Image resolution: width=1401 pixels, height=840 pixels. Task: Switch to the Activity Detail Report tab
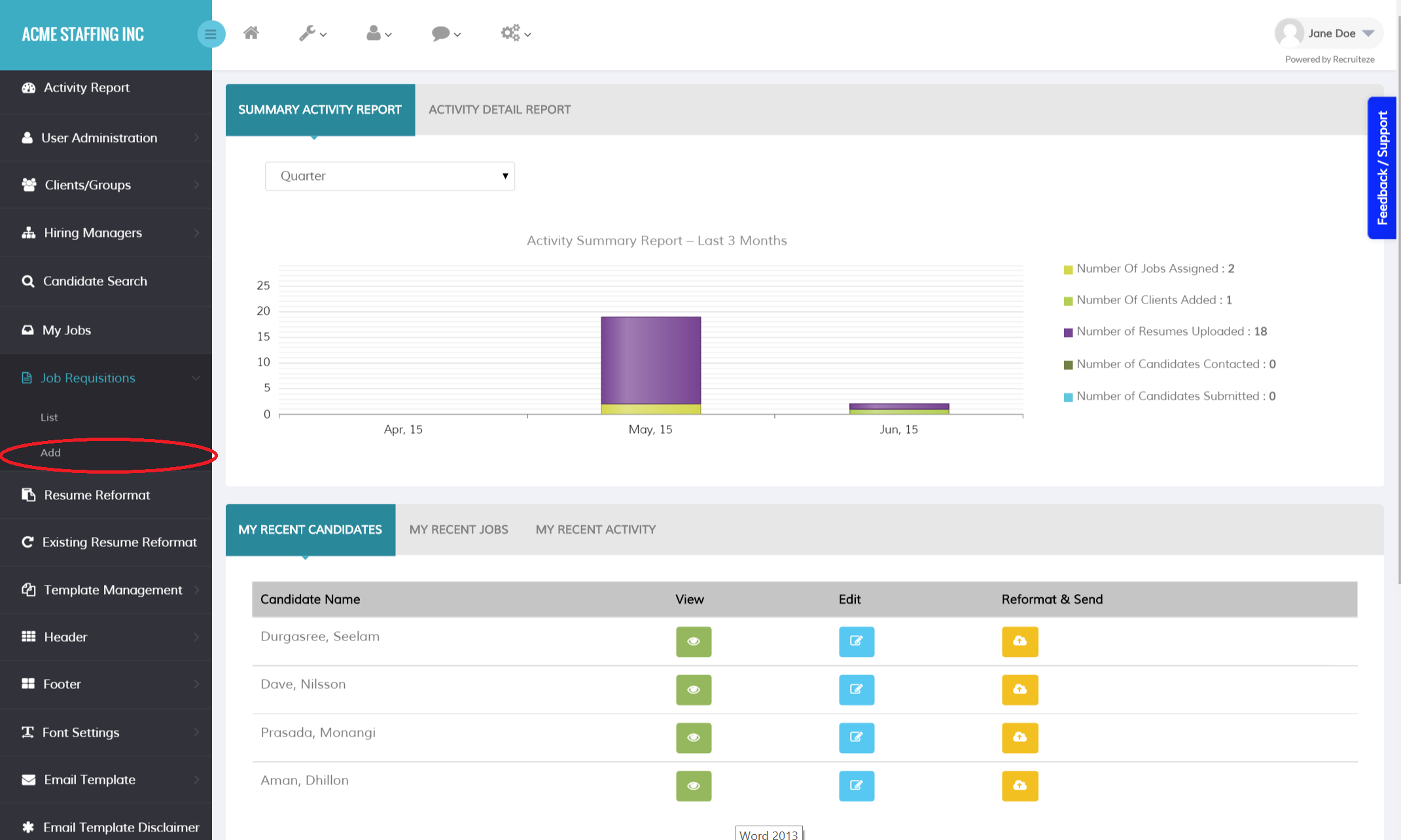click(x=499, y=109)
